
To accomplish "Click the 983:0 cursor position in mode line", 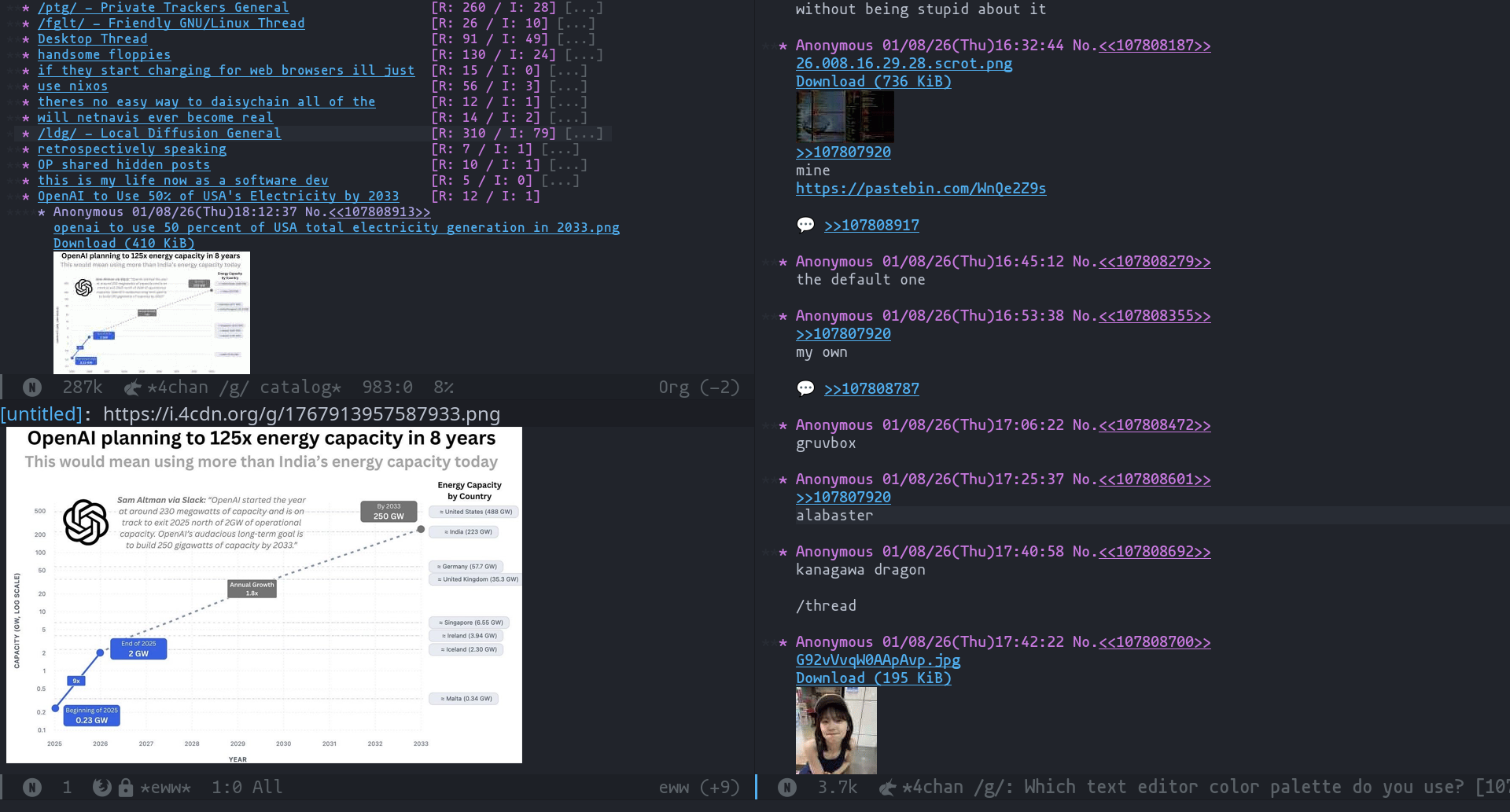I will pyautogui.click(x=388, y=387).
